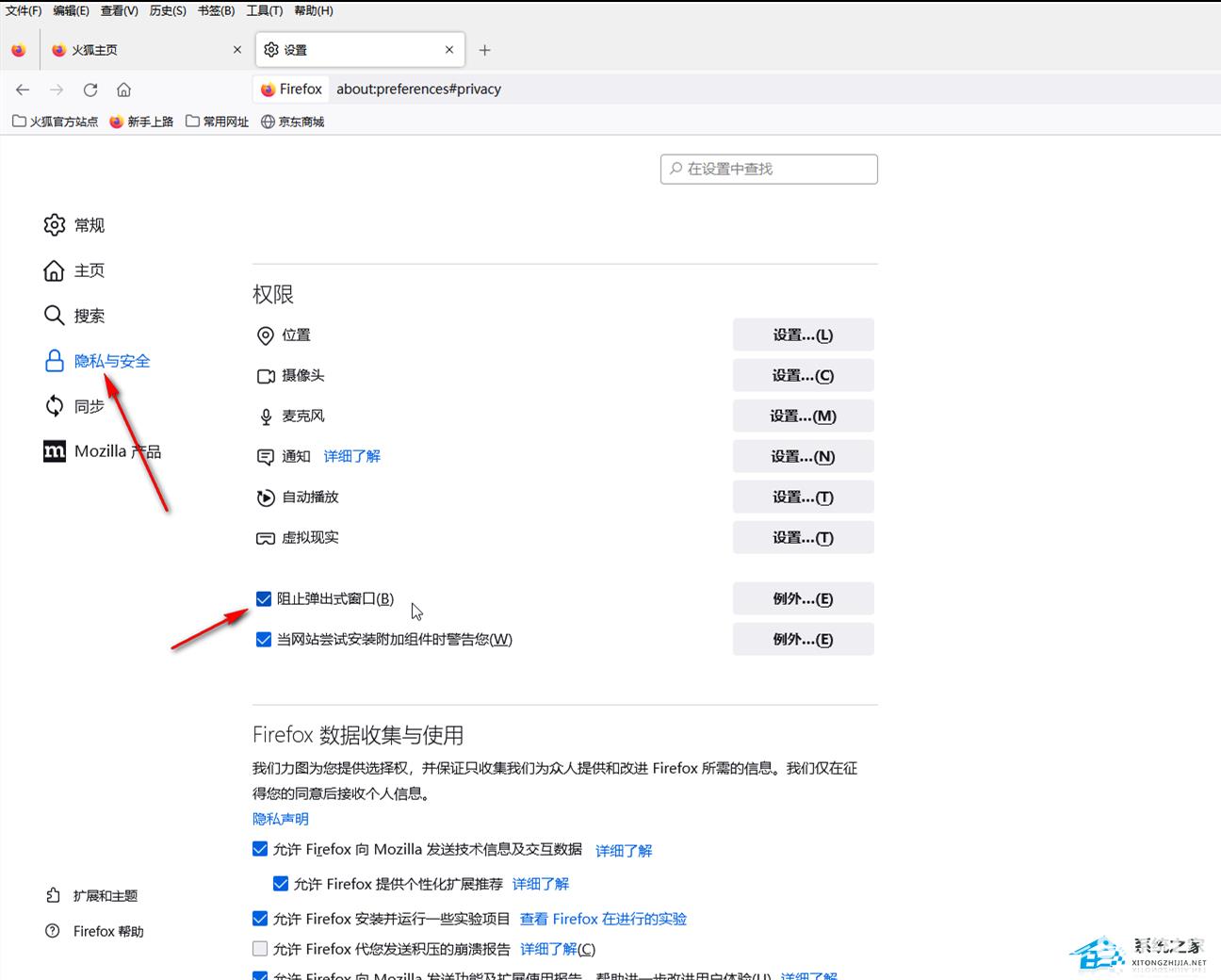Open the 历史(S) menu

coord(168,10)
